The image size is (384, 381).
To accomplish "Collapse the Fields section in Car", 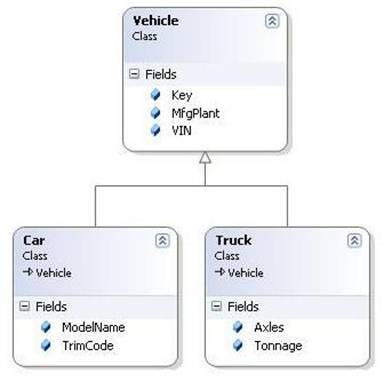I will coord(24,306).
